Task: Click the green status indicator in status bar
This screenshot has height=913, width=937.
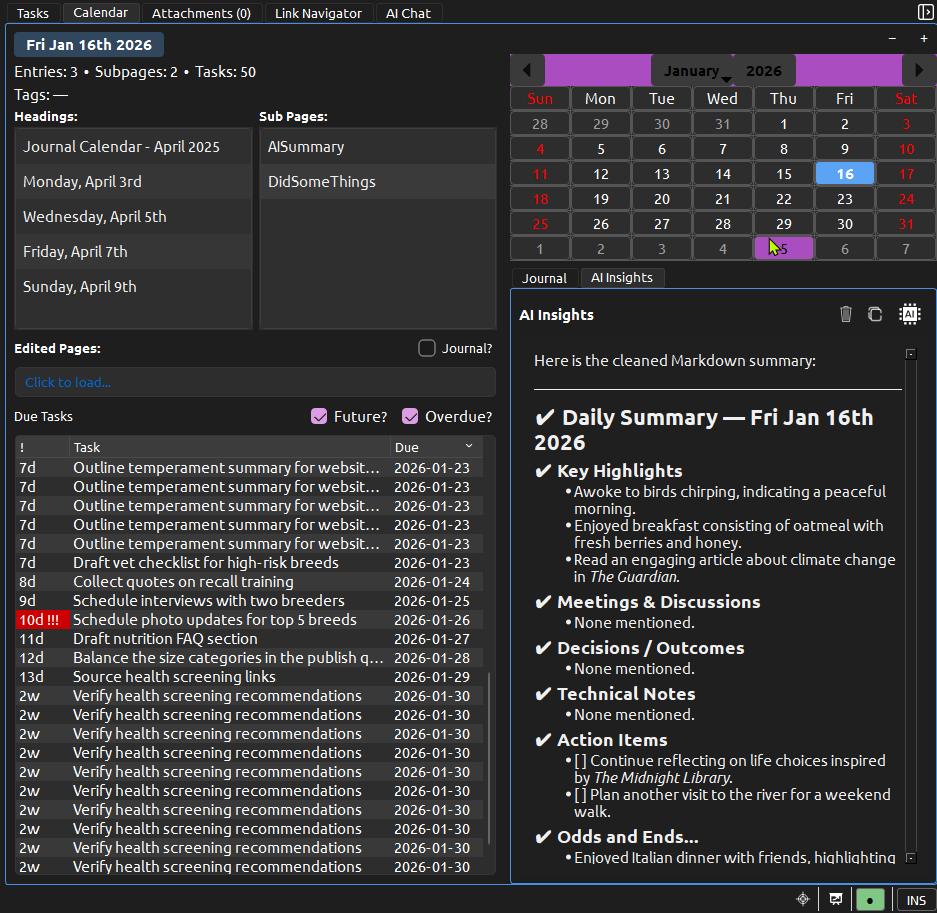Action: point(870,899)
